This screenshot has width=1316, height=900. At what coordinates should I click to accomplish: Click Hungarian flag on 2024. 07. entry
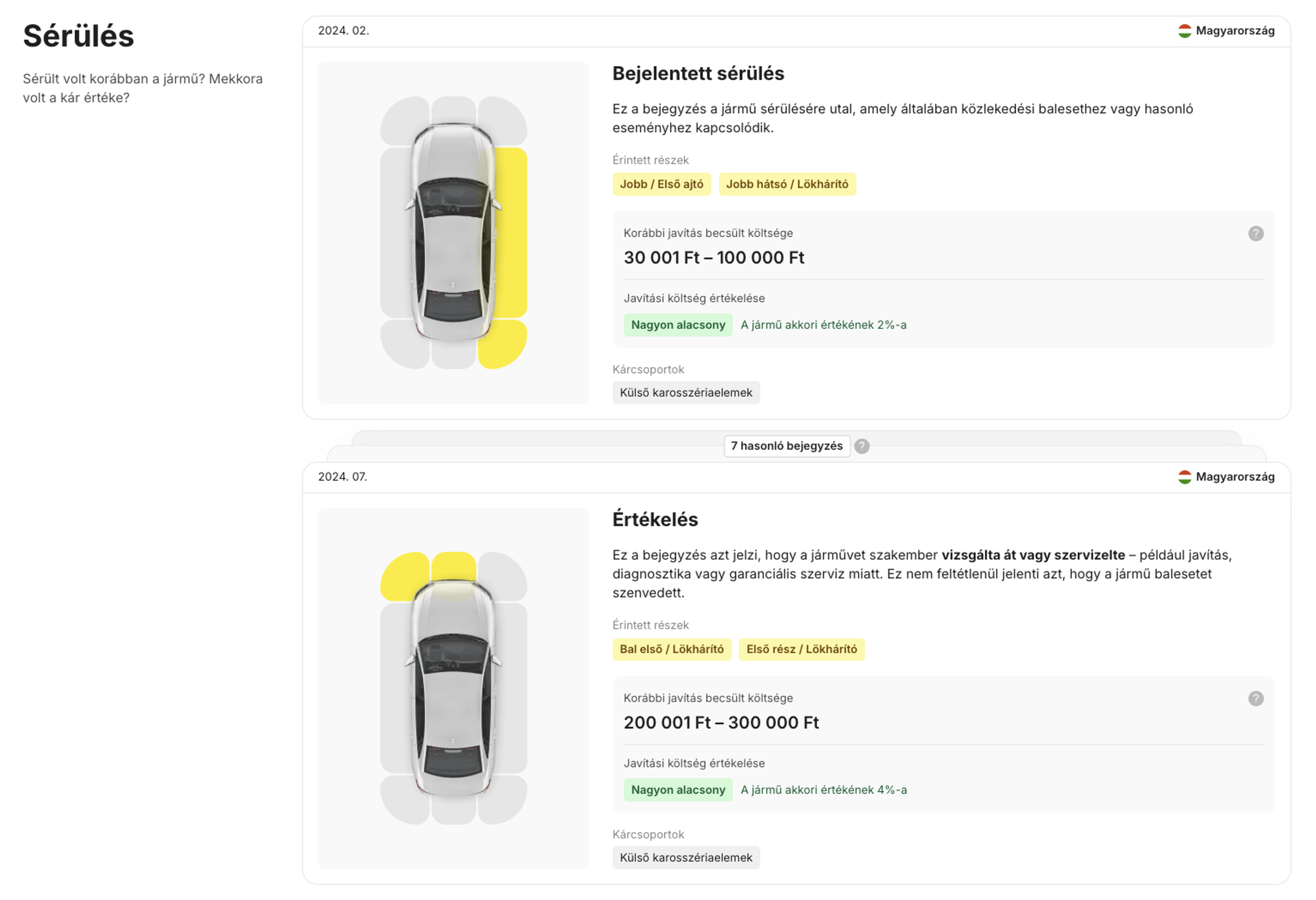(x=1184, y=477)
